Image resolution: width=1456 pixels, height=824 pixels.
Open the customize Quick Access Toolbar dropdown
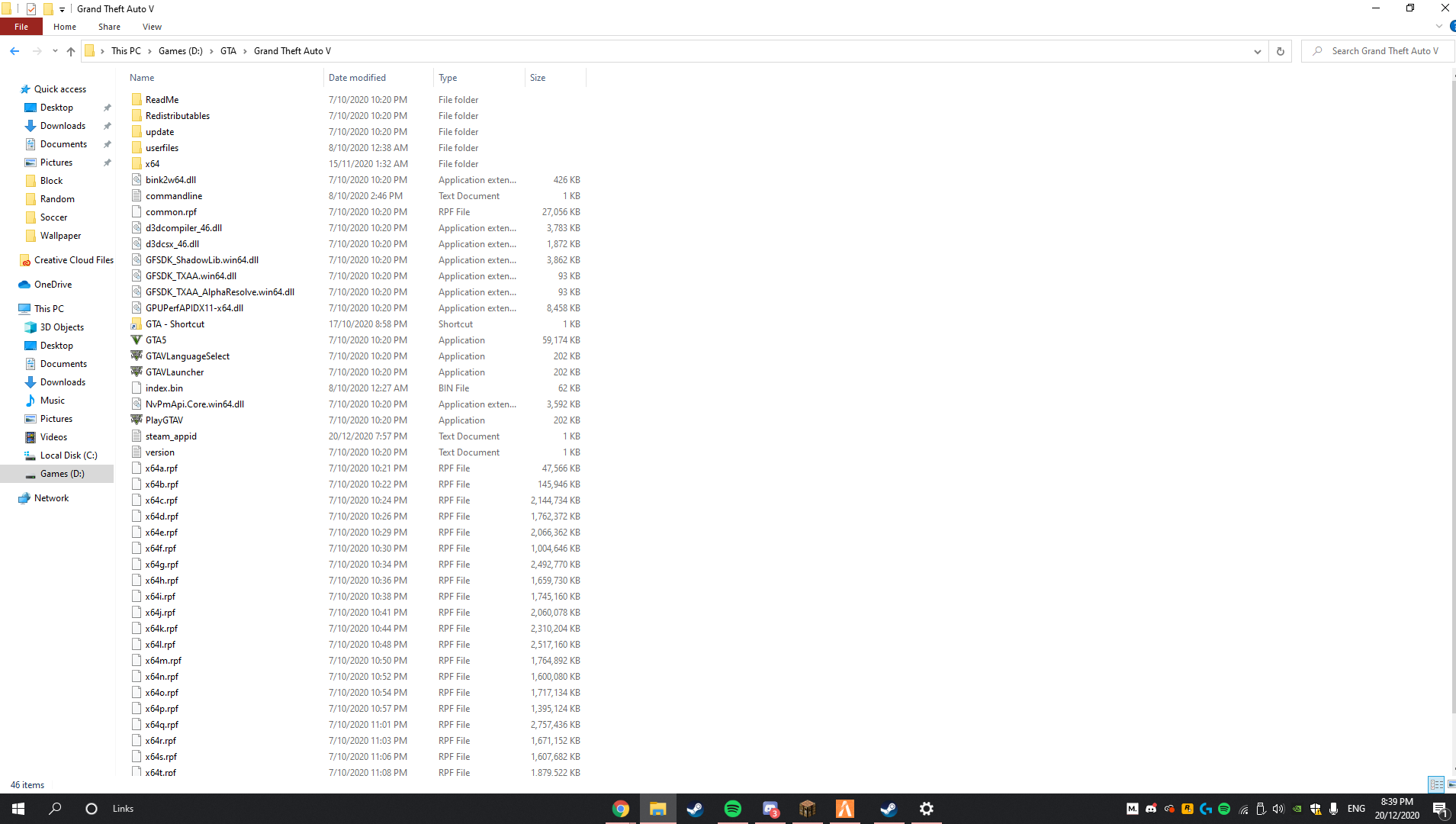pos(62,9)
